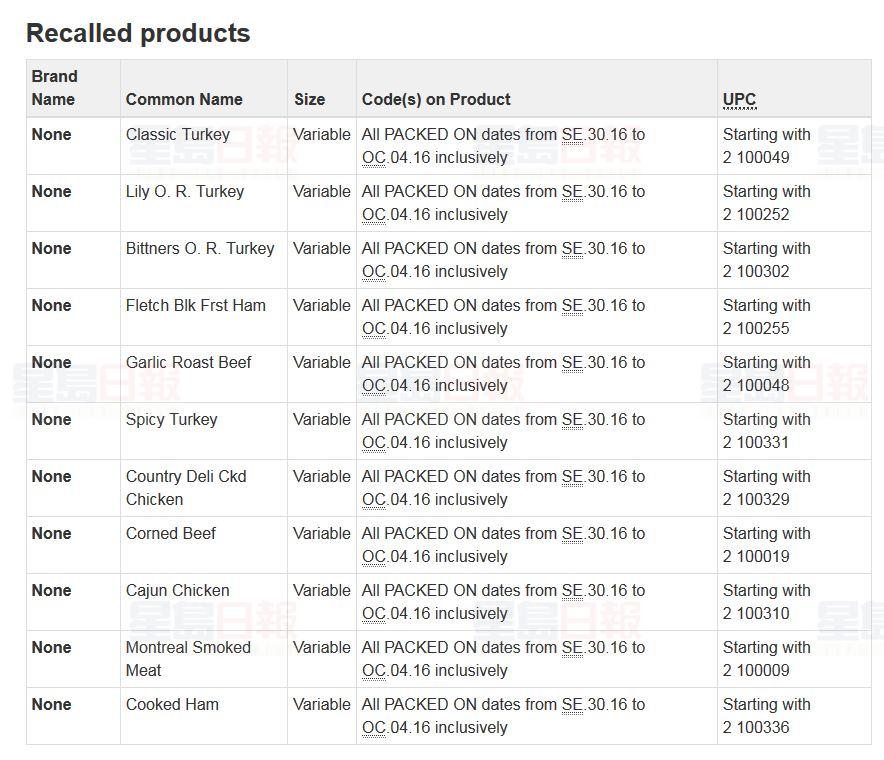The width and height of the screenshot is (884, 760).
Task: Select the "Garlic Roast Beef" entry
Action: [x=189, y=362]
